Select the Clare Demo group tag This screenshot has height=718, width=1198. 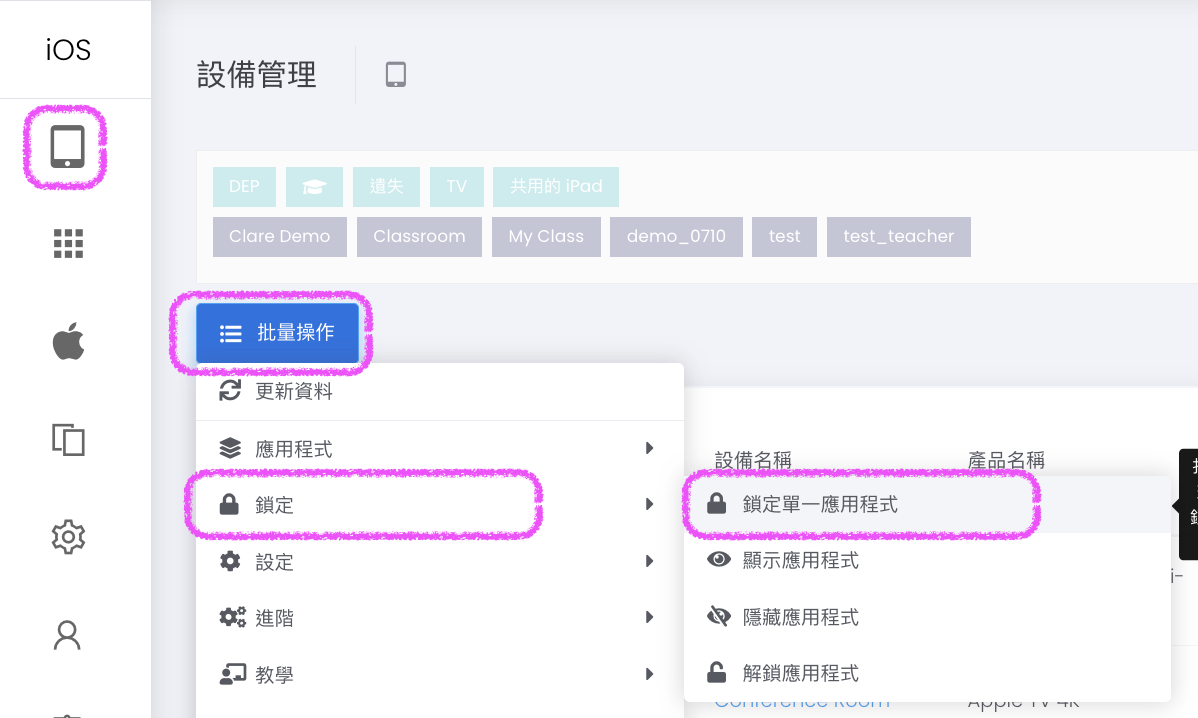click(x=279, y=237)
